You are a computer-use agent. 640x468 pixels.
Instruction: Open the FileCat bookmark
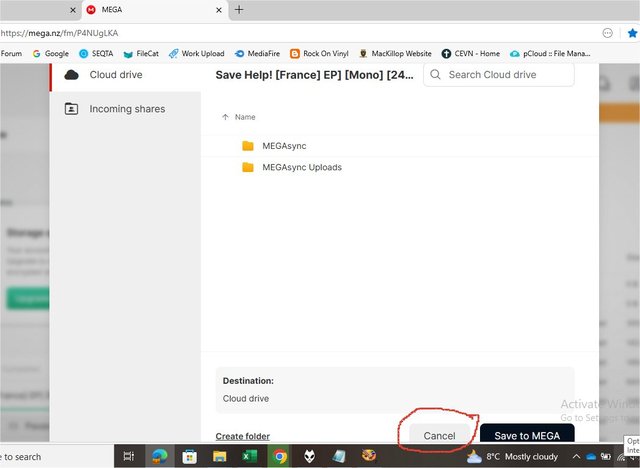(141, 53)
